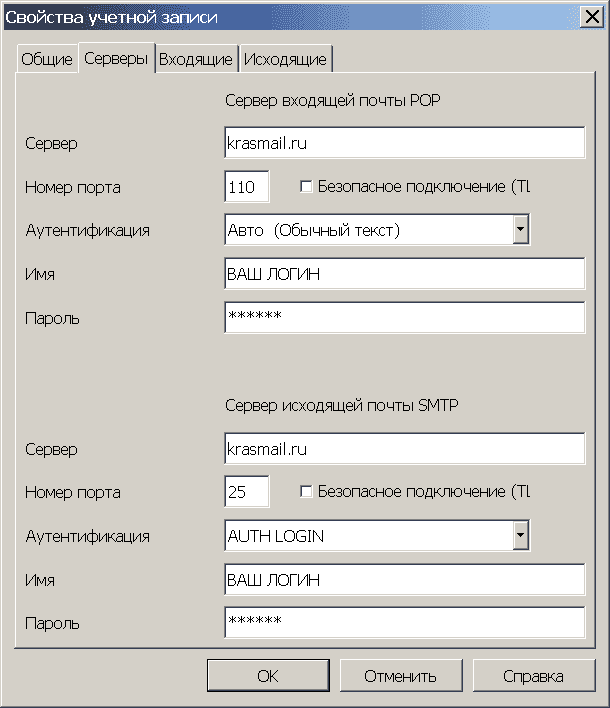The height and width of the screenshot is (708, 610).
Task: Open the AUTH LOGIN combo box
Action: (377, 535)
